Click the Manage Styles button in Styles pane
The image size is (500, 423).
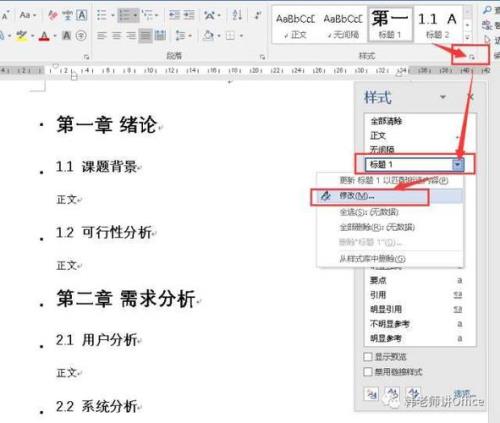(x=414, y=394)
